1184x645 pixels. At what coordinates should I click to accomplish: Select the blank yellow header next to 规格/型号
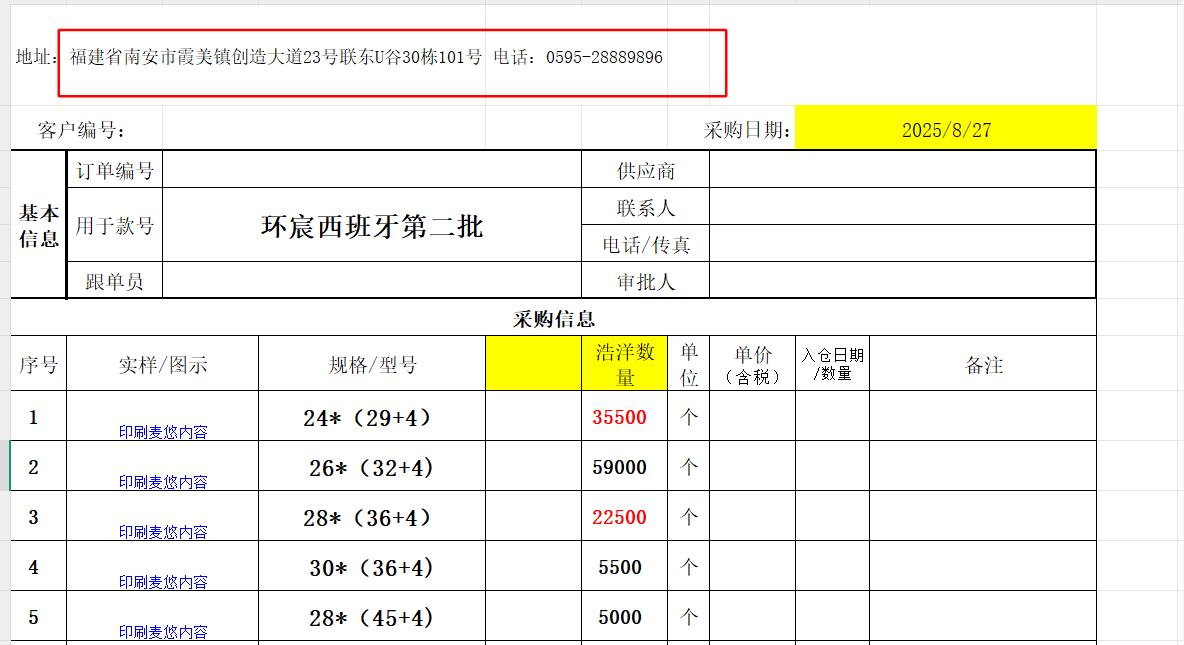point(533,364)
